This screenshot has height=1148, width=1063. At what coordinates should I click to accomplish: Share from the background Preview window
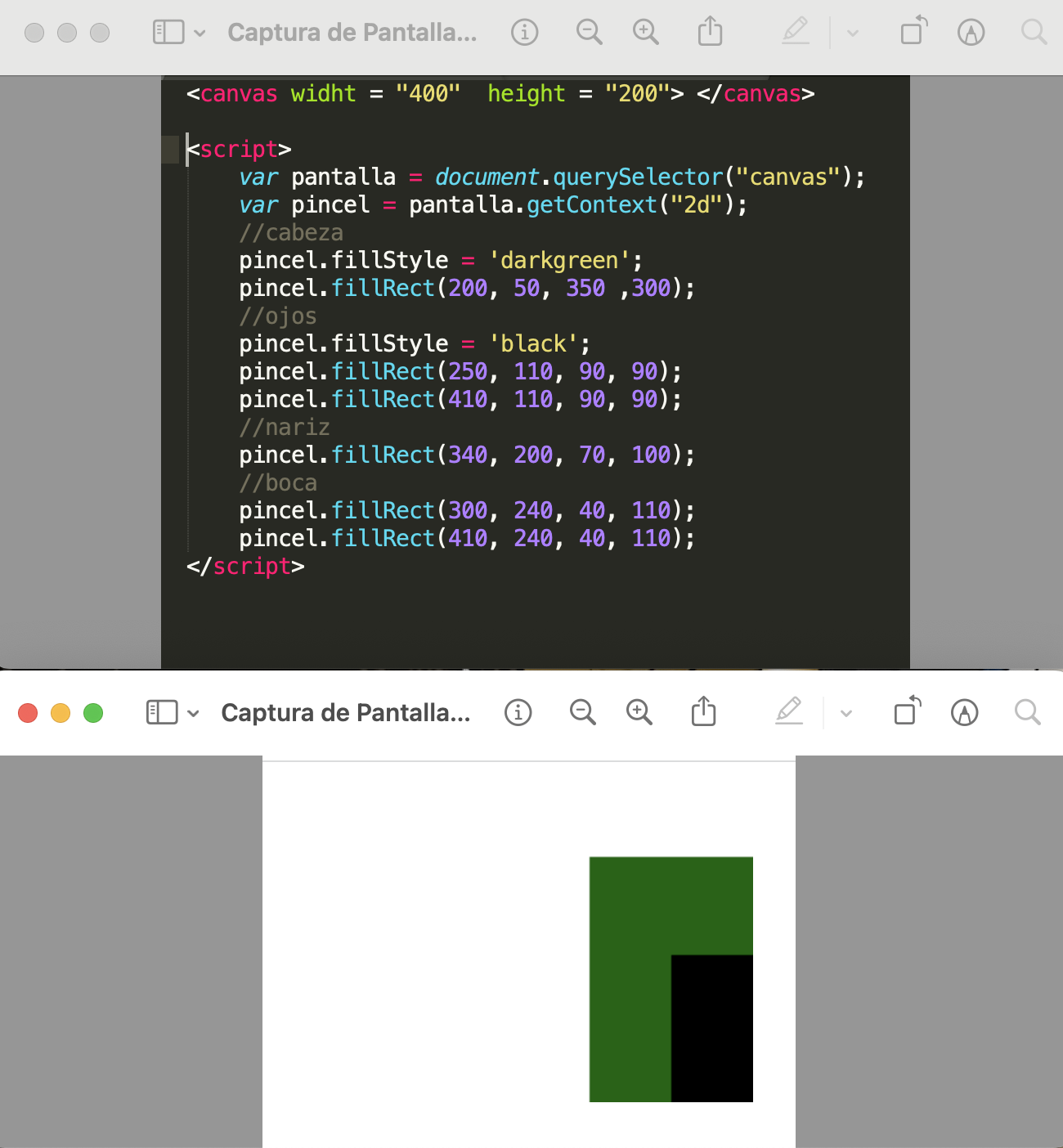(710, 31)
